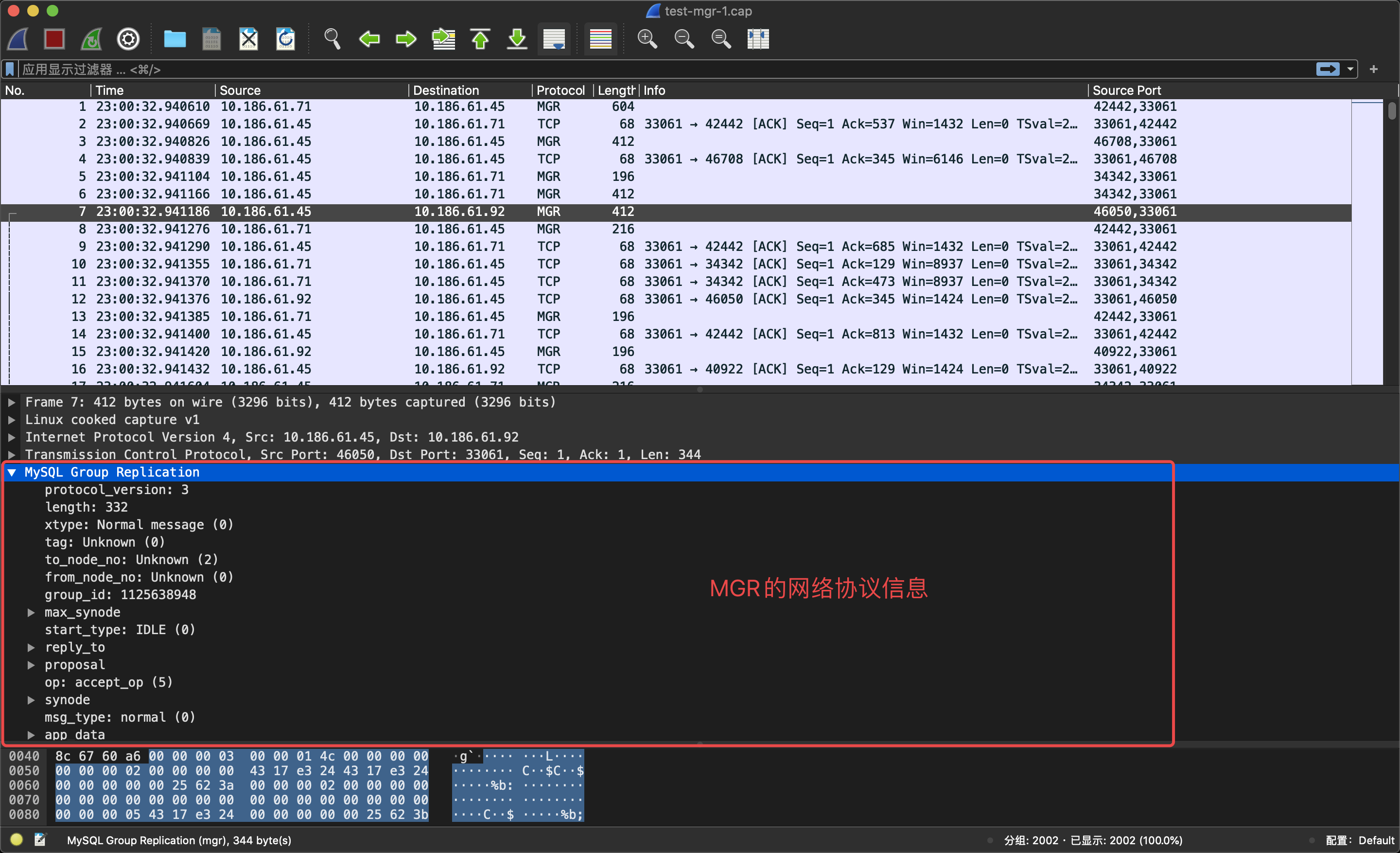Click the restart capture green fin icon

click(91, 39)
